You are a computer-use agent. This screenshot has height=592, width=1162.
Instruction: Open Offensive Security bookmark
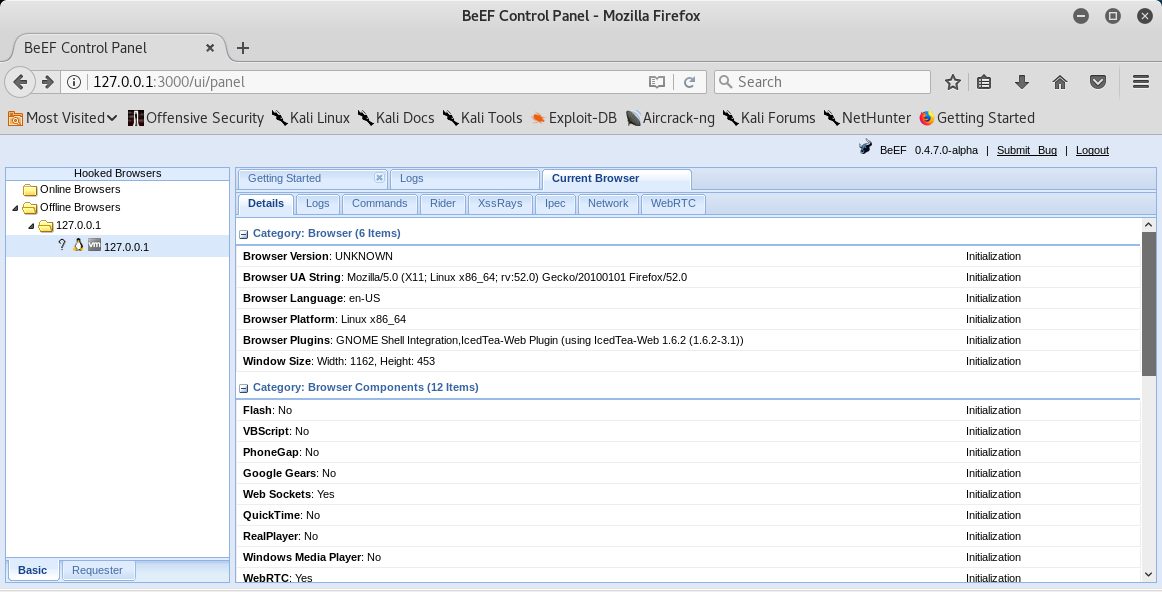click(x=196, y=118)
